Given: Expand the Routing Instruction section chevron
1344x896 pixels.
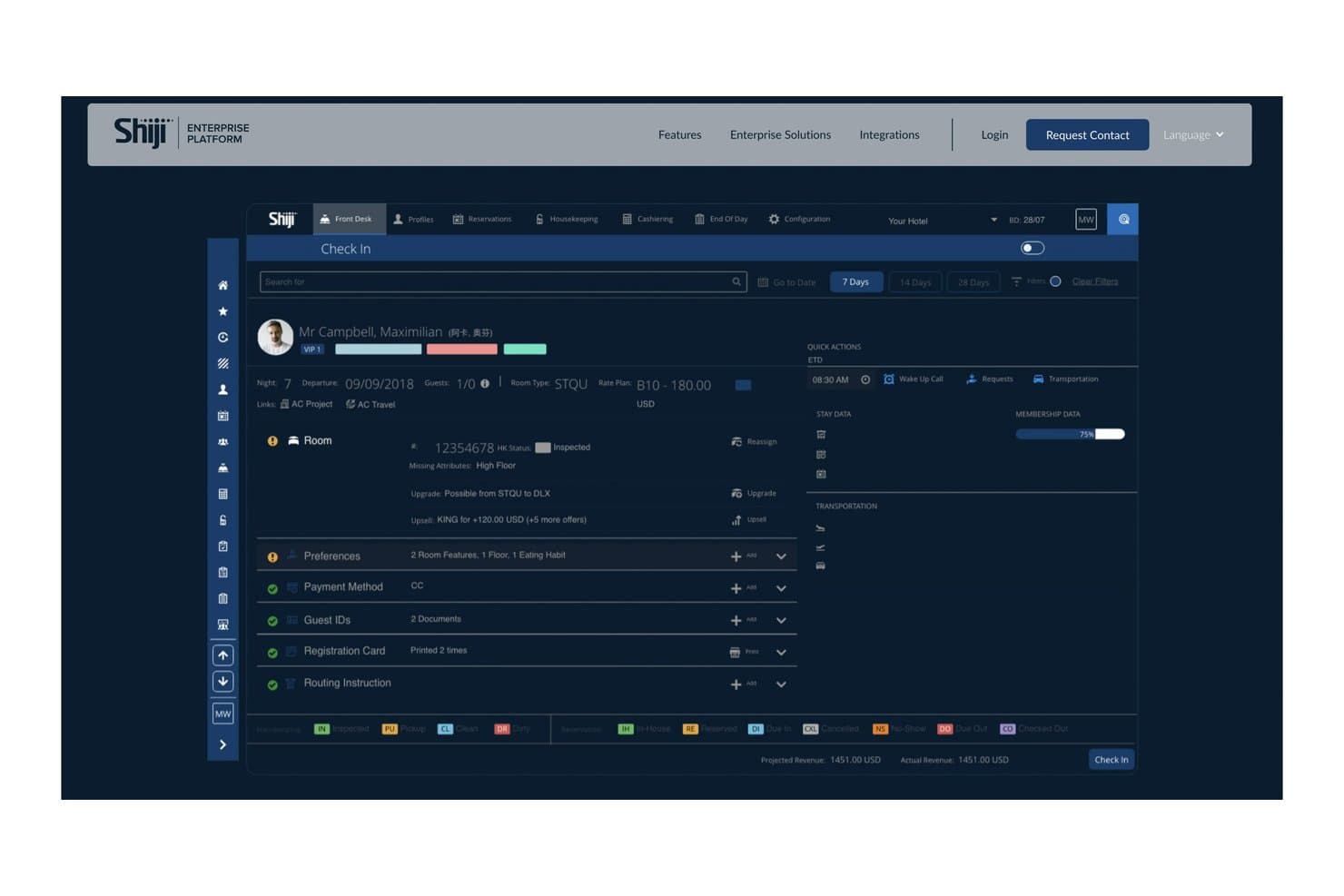Looking at the screenshot, I should tap(781, 684).
